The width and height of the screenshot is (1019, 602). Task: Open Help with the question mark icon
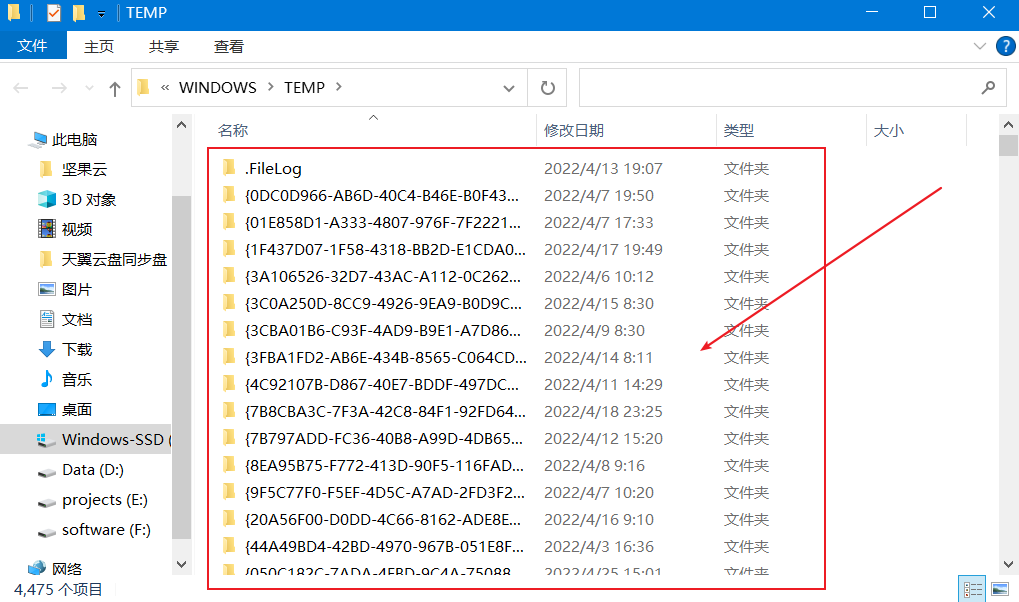pos(1005,46)
